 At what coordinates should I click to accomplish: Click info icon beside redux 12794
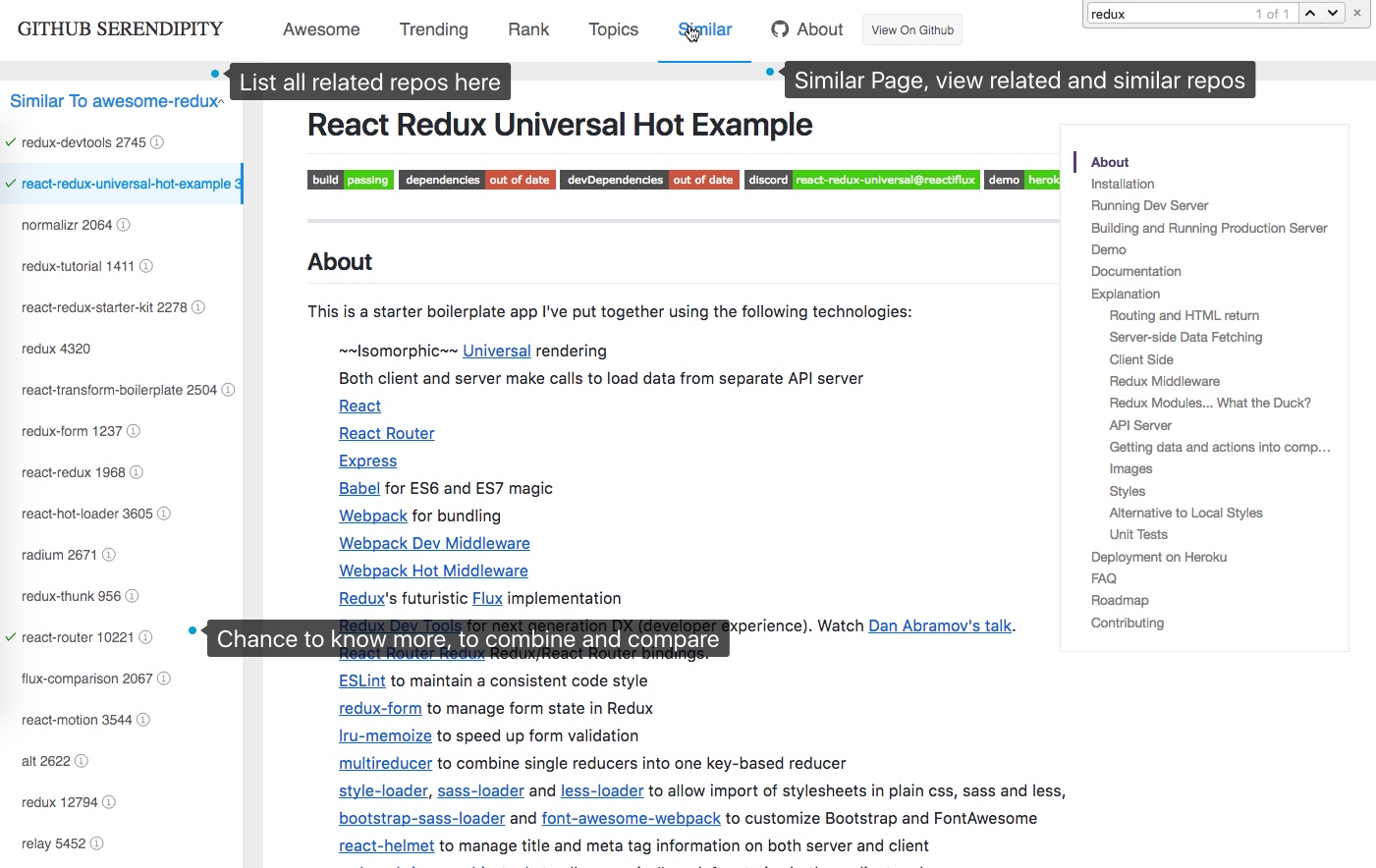pyautogui.click(x=109, y=802)
